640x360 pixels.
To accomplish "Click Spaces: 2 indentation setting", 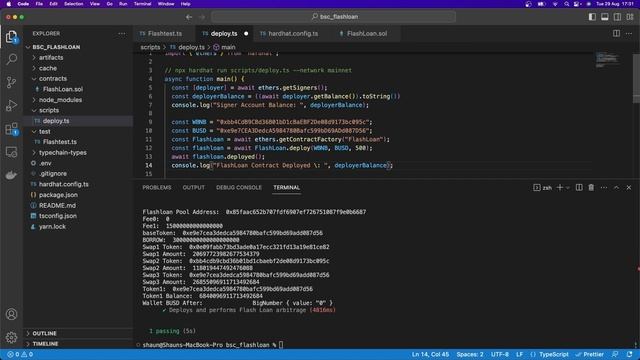I will (470, 354).
